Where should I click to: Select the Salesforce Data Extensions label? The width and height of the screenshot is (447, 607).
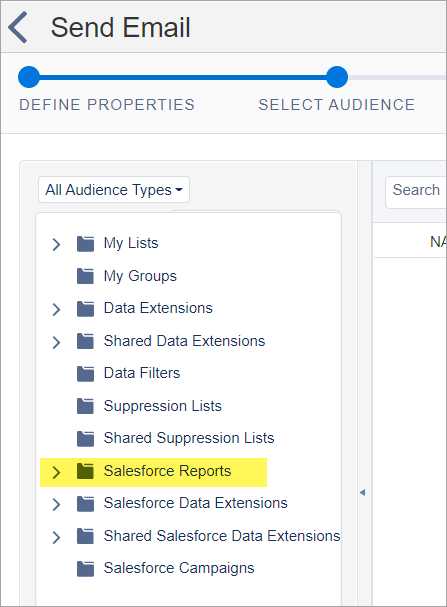click(195, 503)
